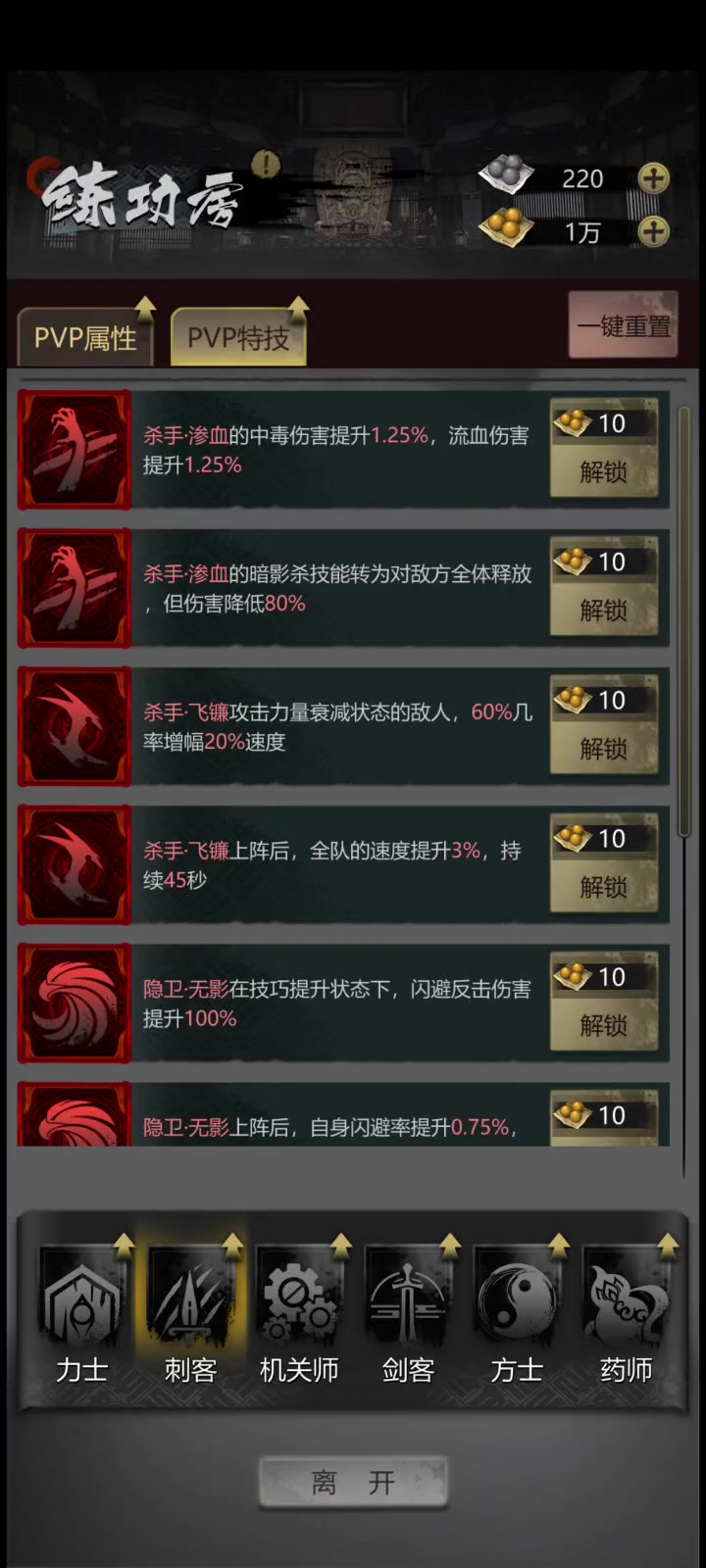Switch to the PVP属性 tab
Image resolution: width=706 pixels, height=1568 pixels.
point(86,336)
